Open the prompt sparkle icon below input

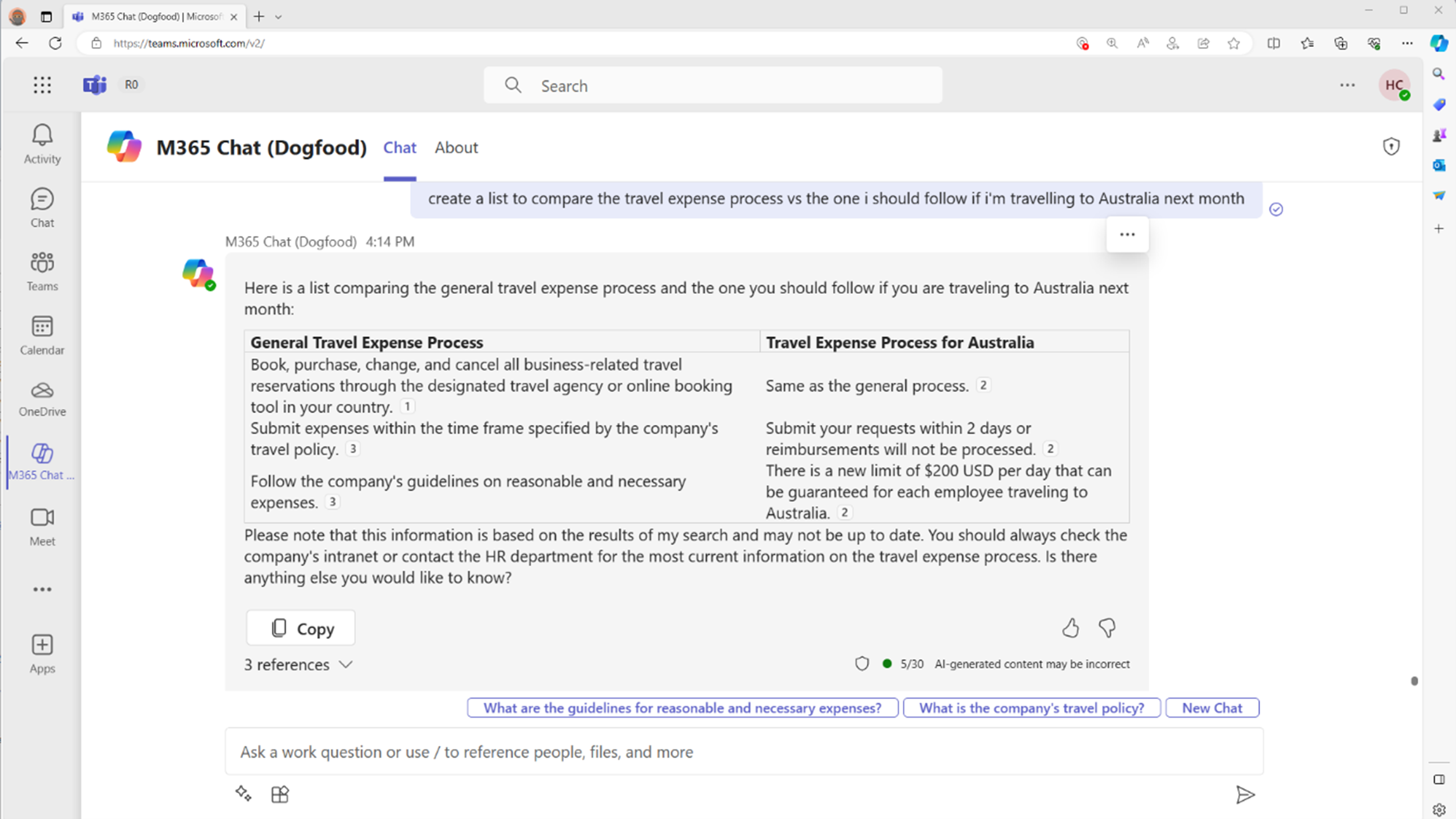[x=243, y=793]
